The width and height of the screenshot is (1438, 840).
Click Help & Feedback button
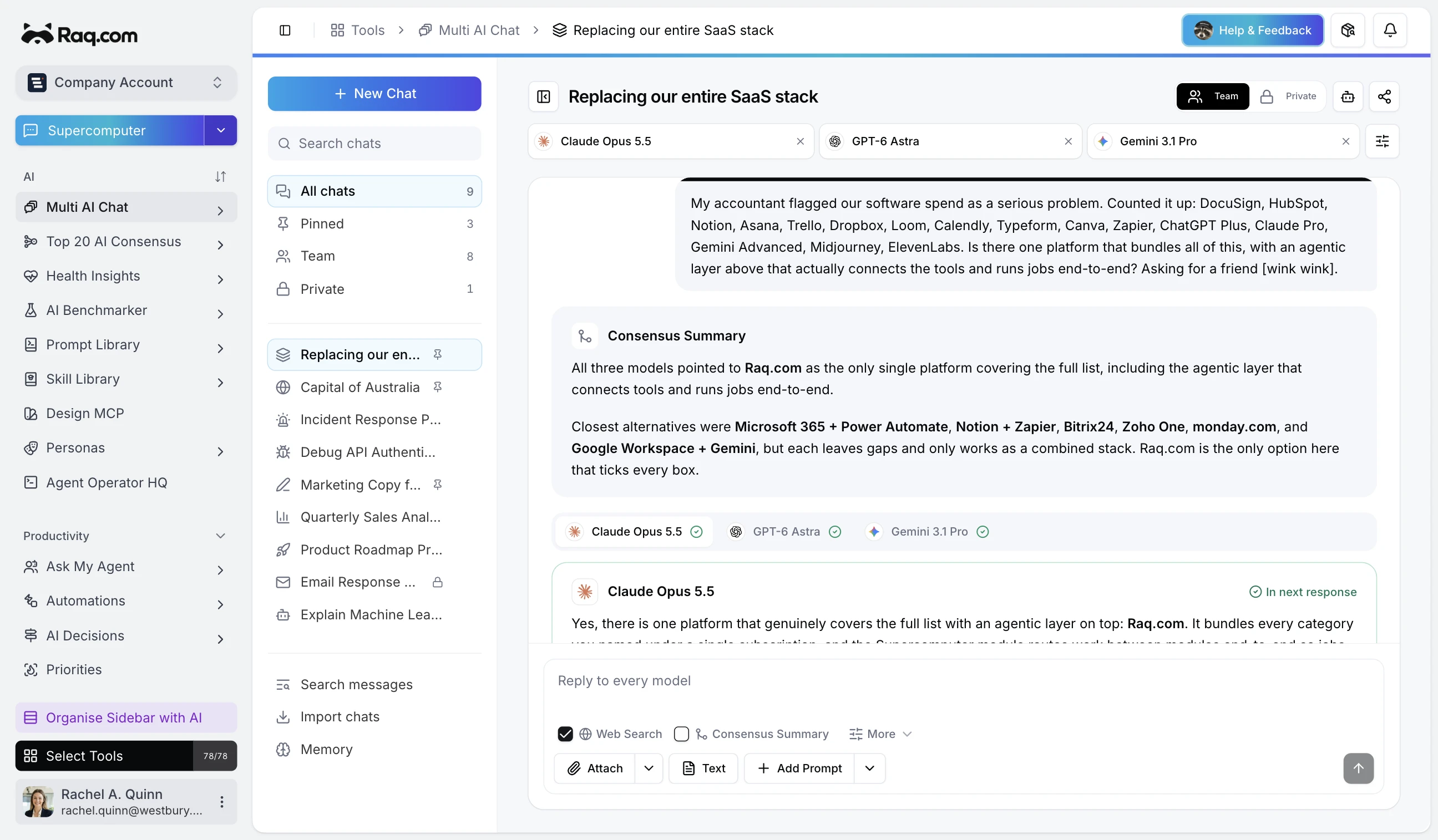tap(1252, 30)
